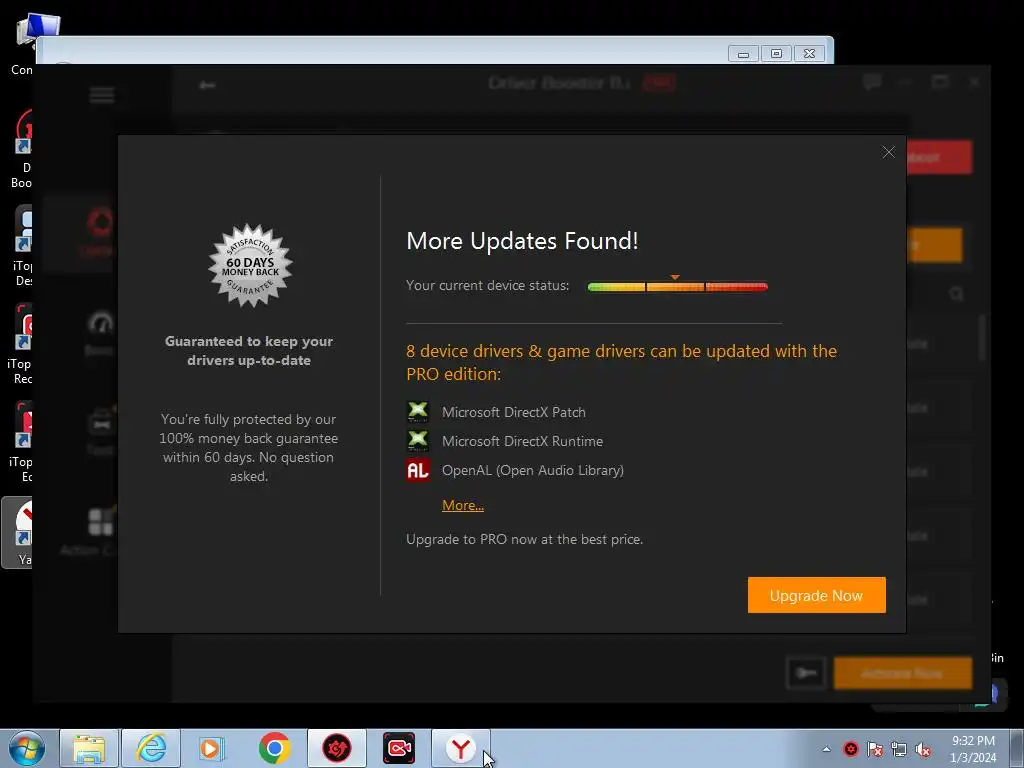1024x768 pixels.
Task: Click the OpenAL audio library icon
Action: 418,470
